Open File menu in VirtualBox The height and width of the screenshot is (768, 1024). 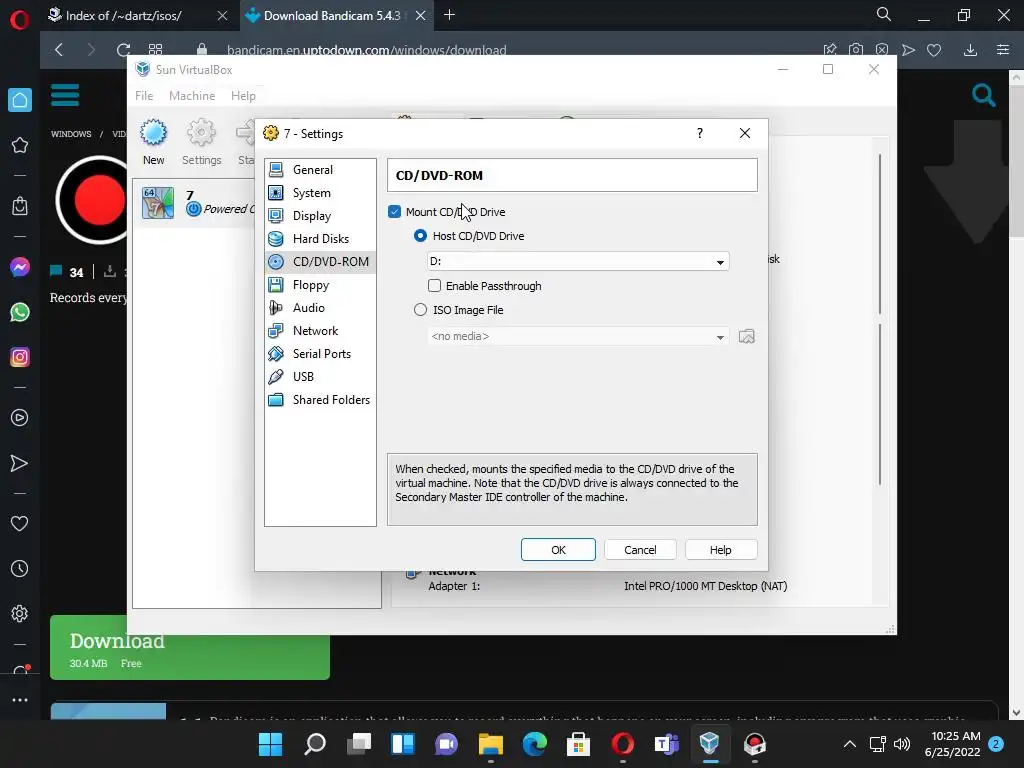(144, 96)
